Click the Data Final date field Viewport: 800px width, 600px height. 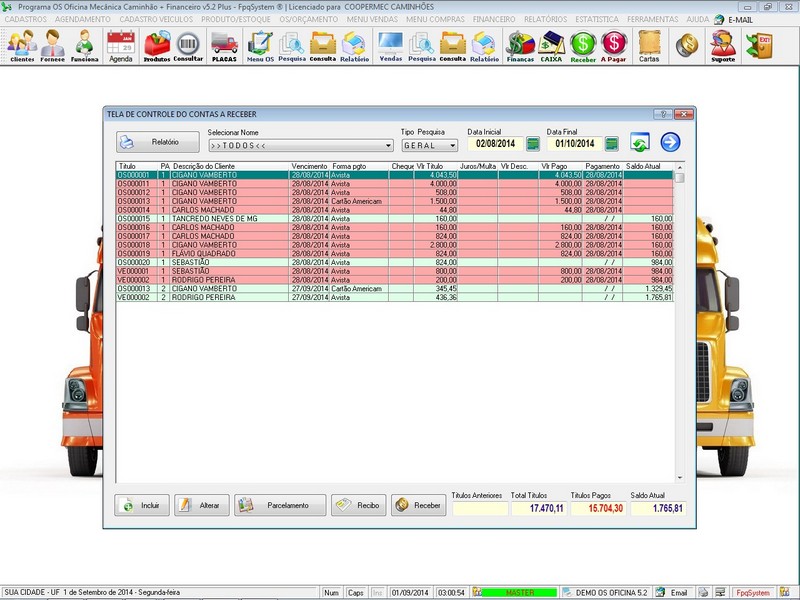[574, 144]
